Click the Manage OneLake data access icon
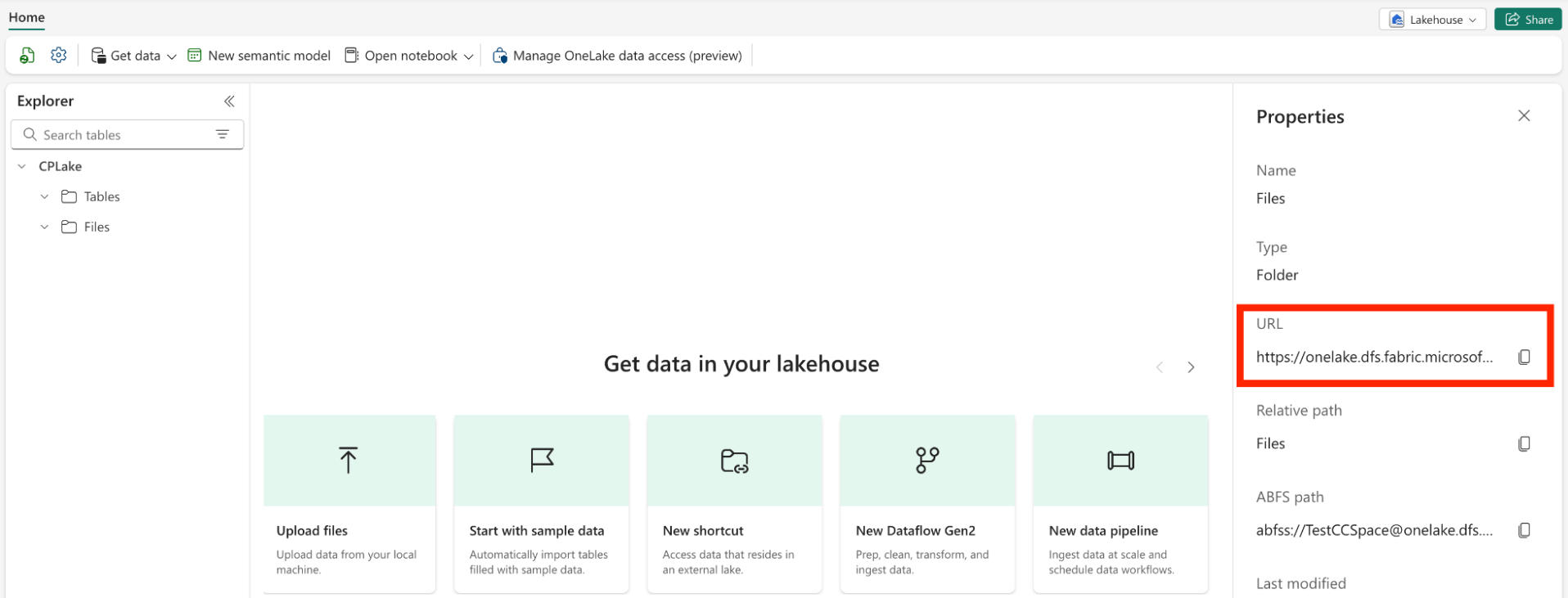Image resolution: width=1568 pixels, height=598 pixels. 500,56
